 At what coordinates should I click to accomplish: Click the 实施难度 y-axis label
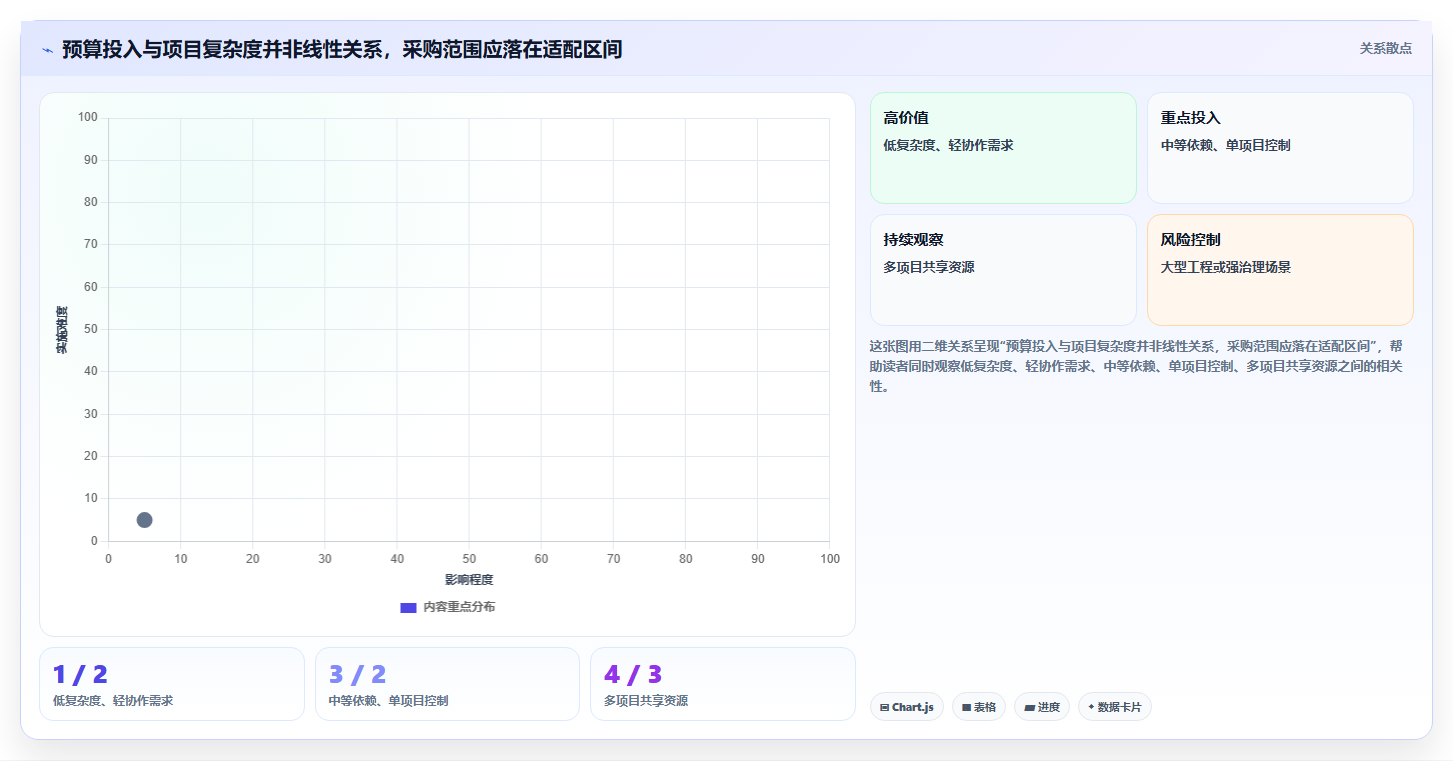[x=62, y=330]
